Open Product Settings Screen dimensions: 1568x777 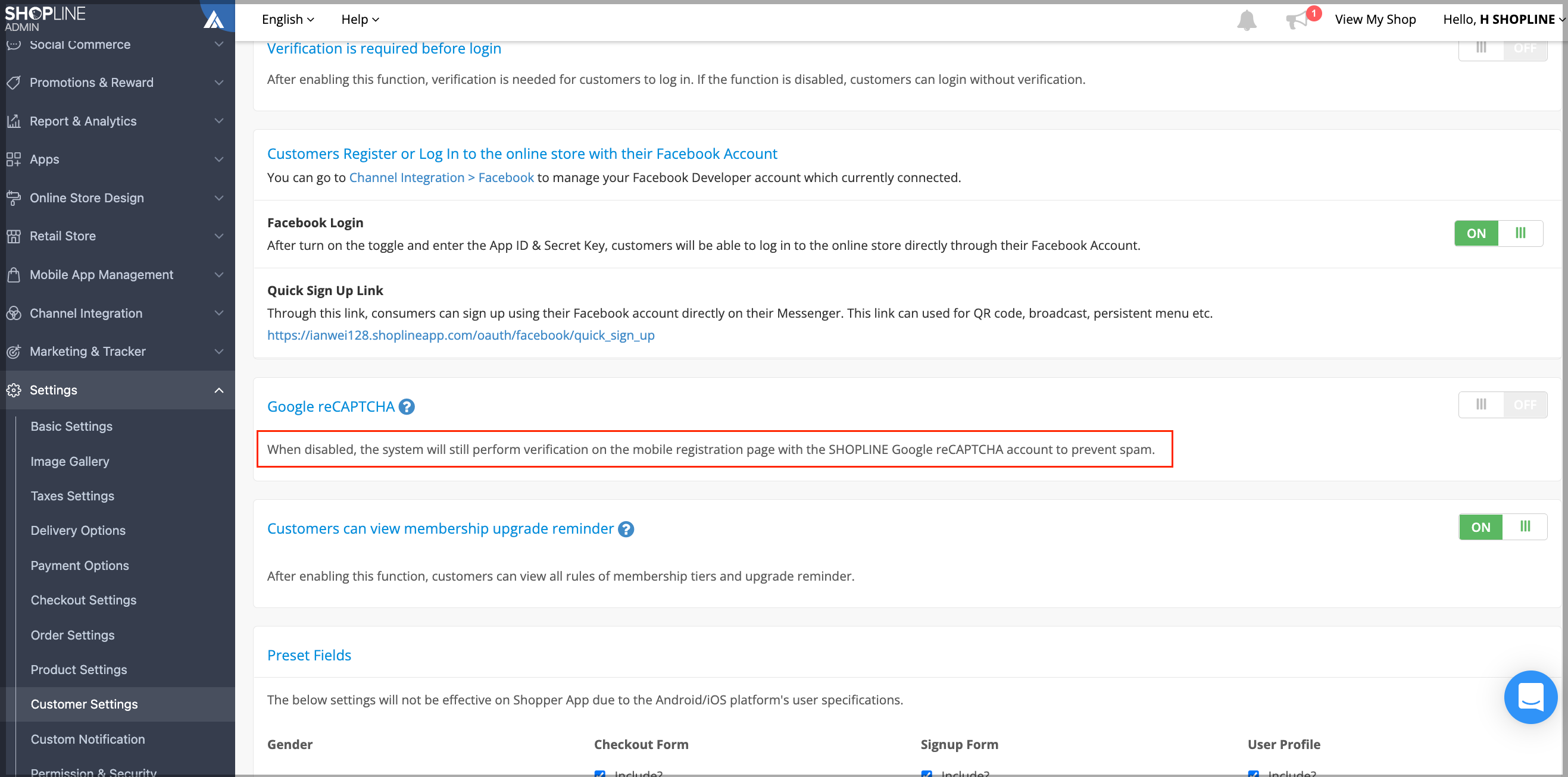click(79, 669)
